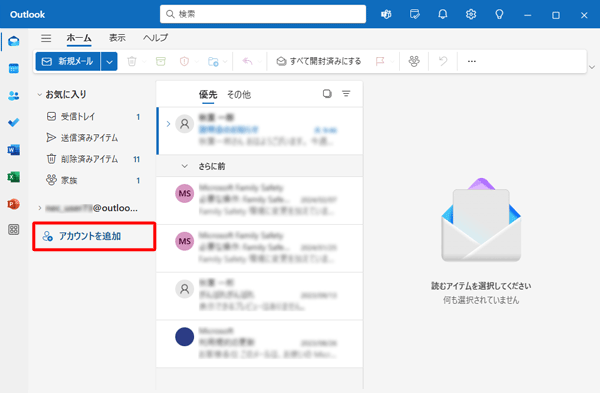Click the Teams meeting icon in title bar
This screenshot has height=393, width=600.
pos(386,15)
